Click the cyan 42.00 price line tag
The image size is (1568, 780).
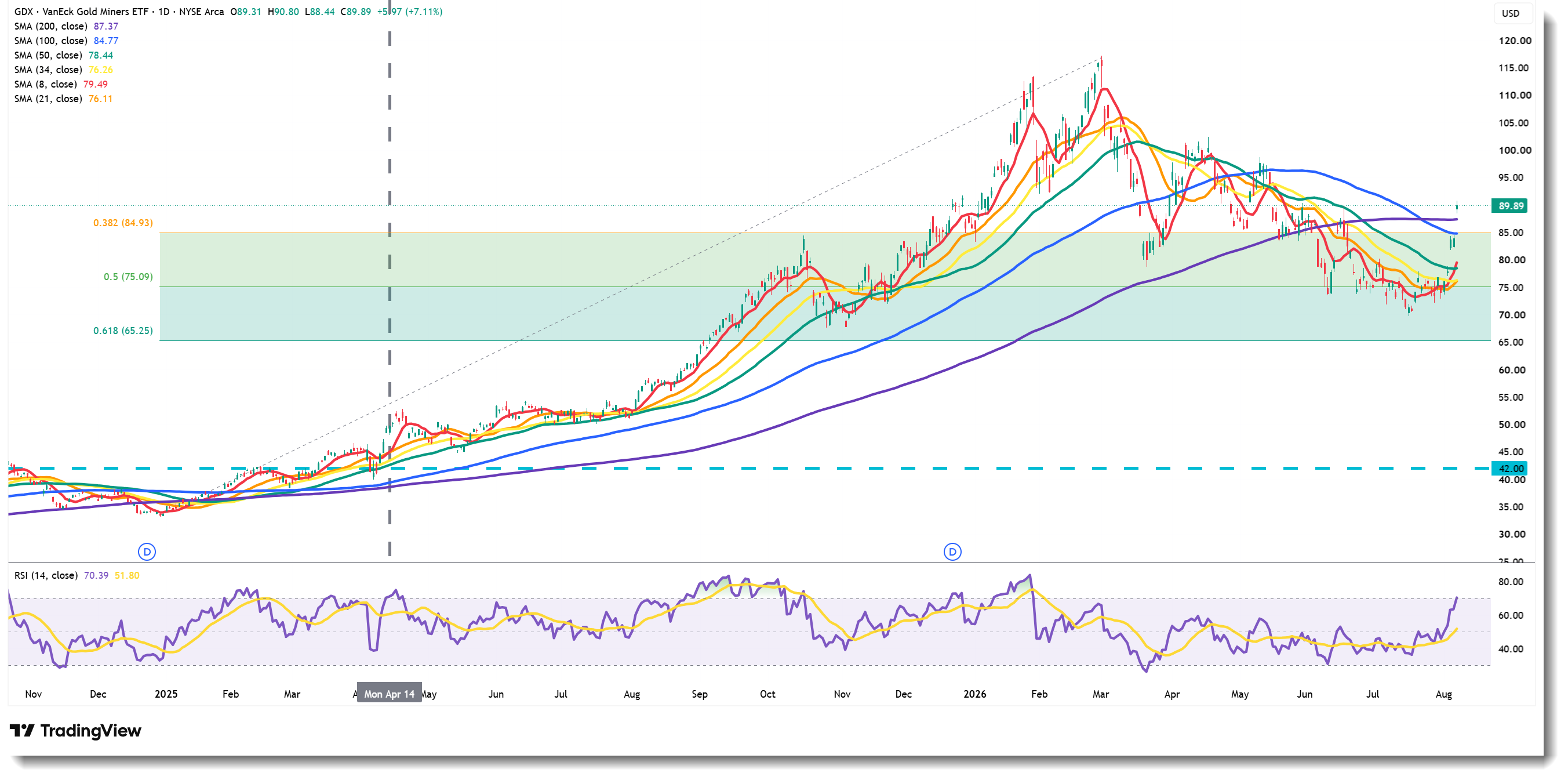click(1511, 469)
